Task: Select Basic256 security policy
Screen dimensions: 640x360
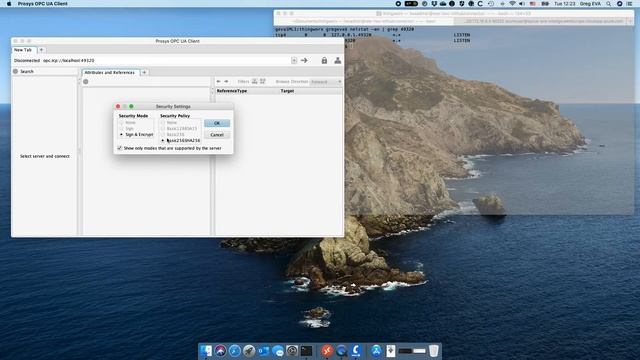Action: coord(163,134)
